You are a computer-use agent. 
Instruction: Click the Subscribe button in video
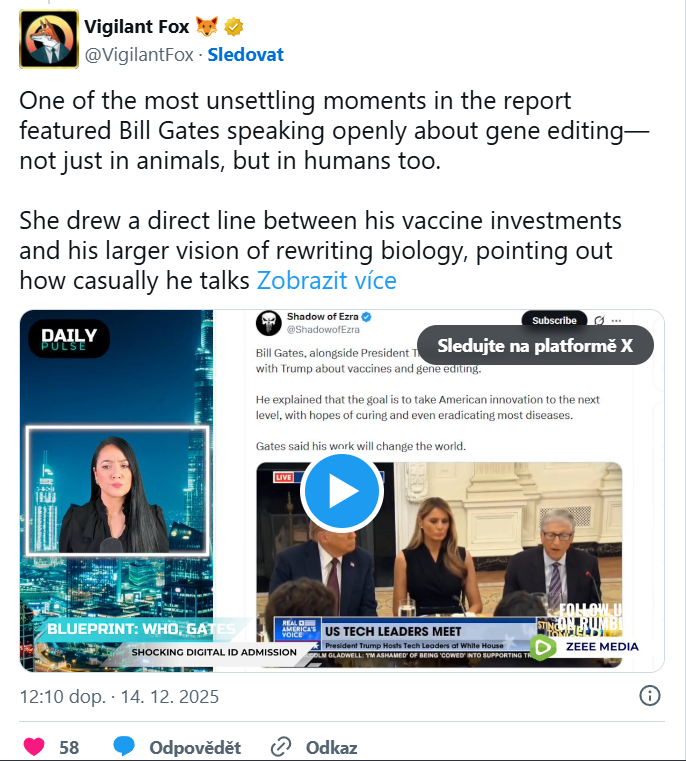553,321
